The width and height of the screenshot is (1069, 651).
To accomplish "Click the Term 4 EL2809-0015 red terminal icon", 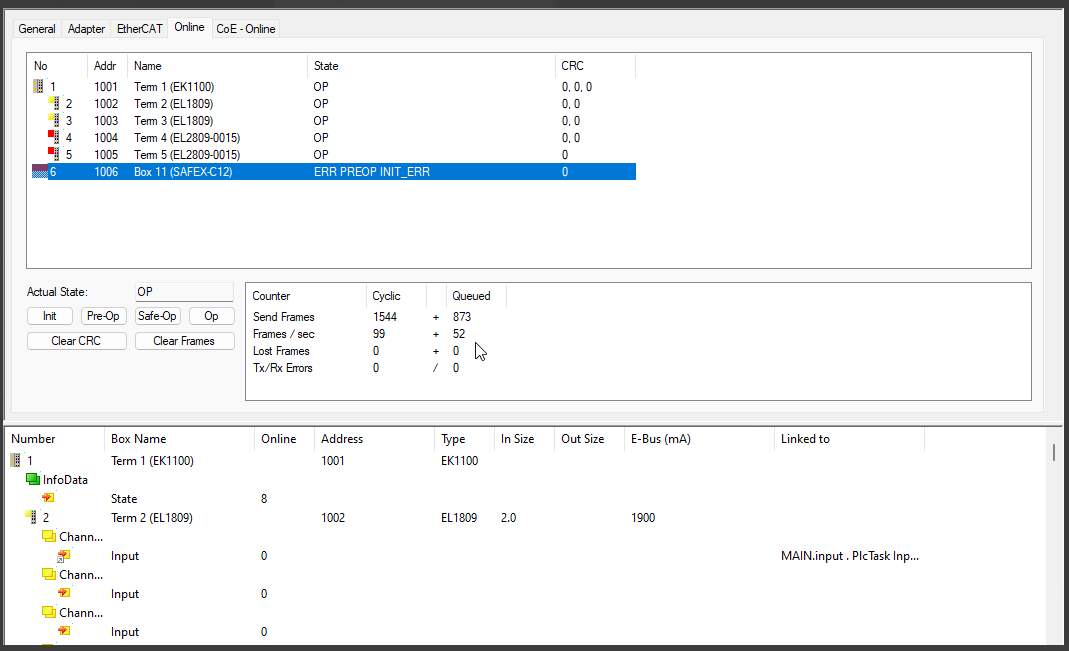I will point(54,138).
